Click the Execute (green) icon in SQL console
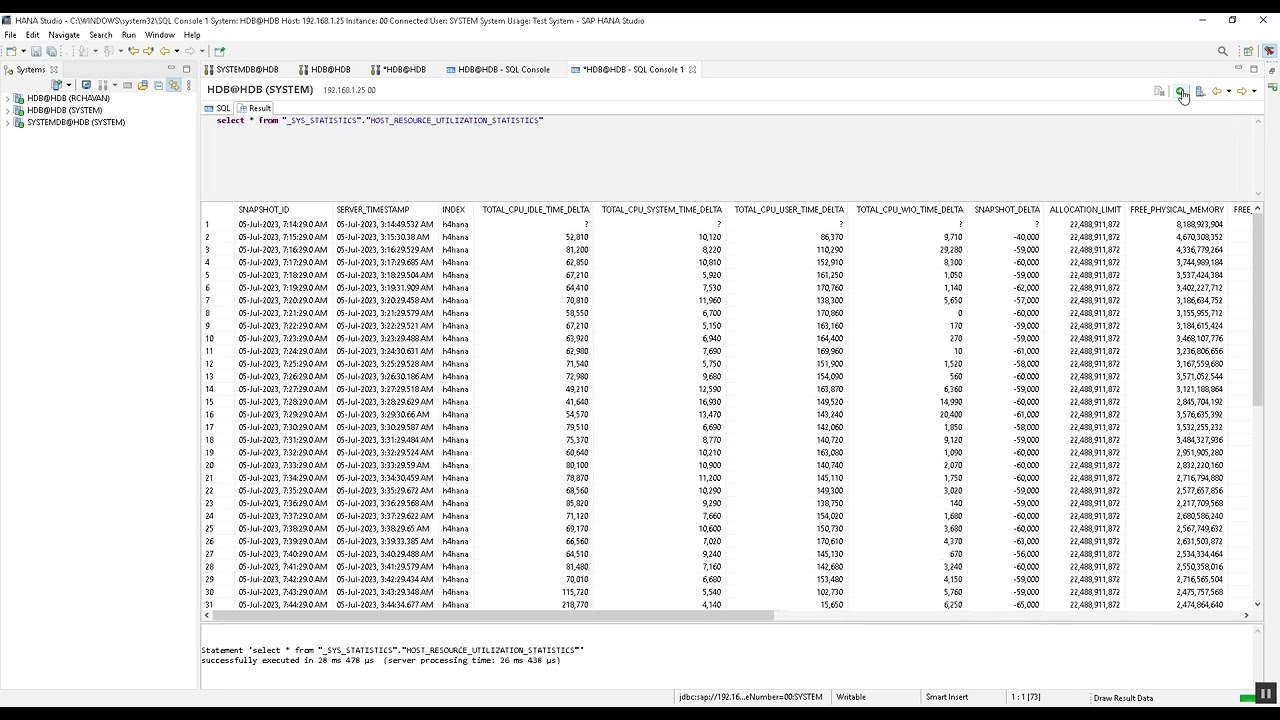 pos(1180,91)
